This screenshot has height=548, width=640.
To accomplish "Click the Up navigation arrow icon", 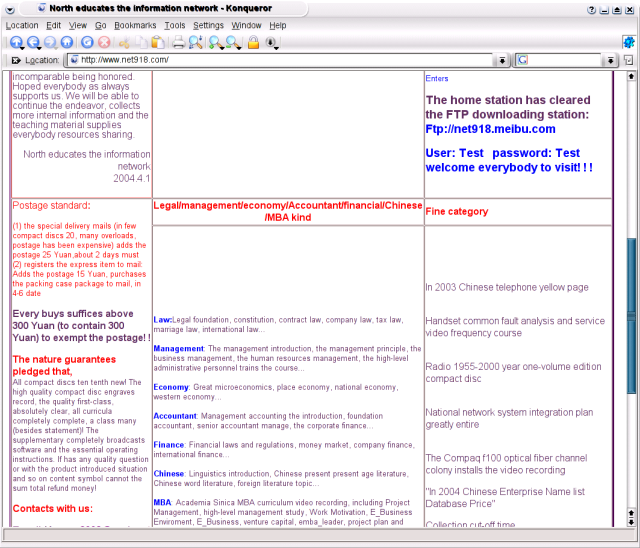I will 16,42.
